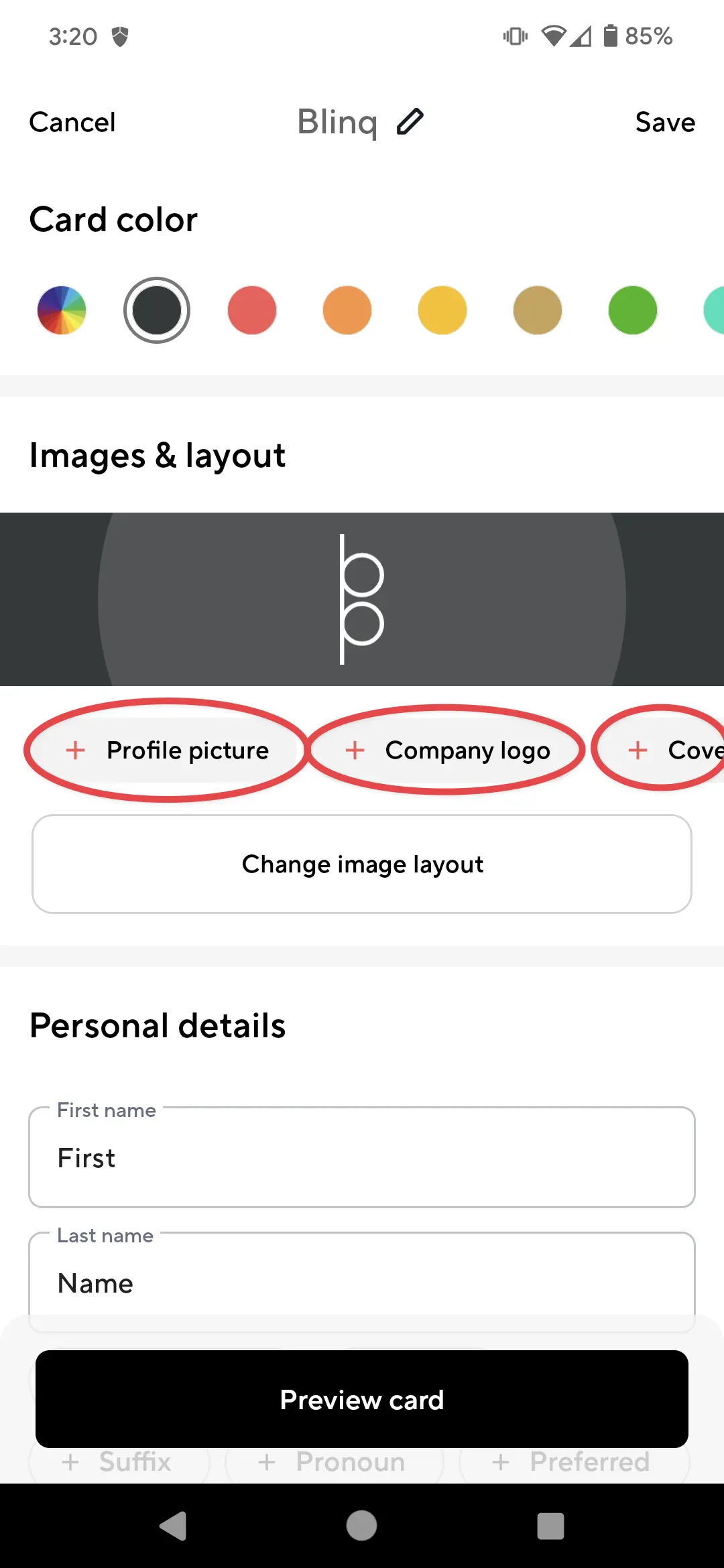This screenshot has height=1568, width=724.
Task: Pick the yellow card color
Action: [442, 310]
